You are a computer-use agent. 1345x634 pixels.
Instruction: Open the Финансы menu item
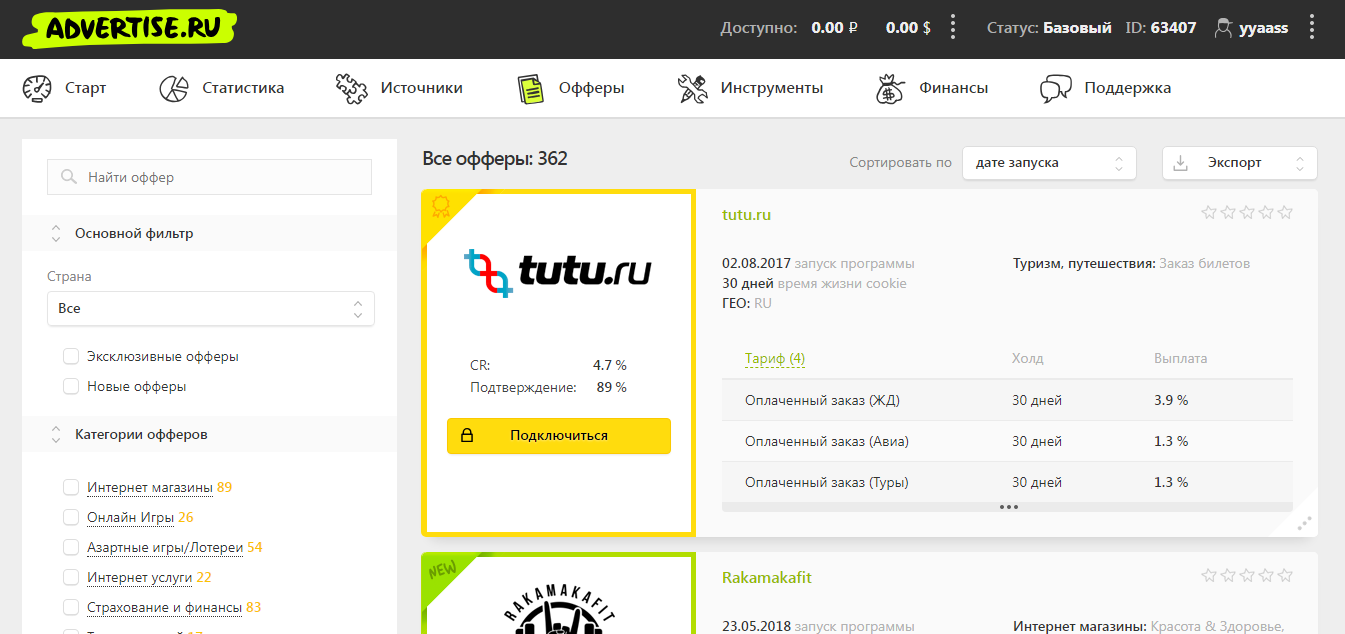(x=932, y=88)
